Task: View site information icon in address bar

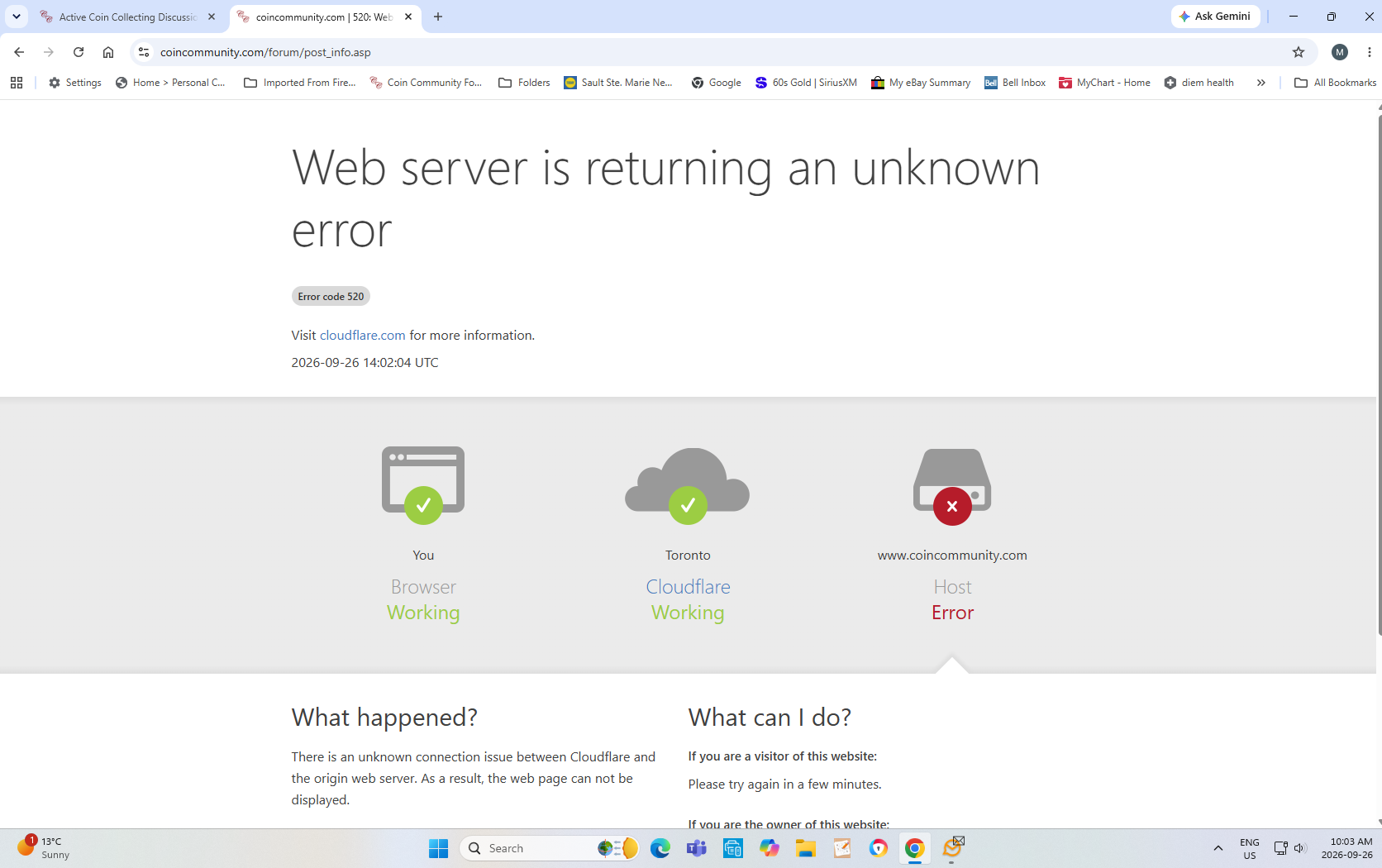Action: point(144,52)
